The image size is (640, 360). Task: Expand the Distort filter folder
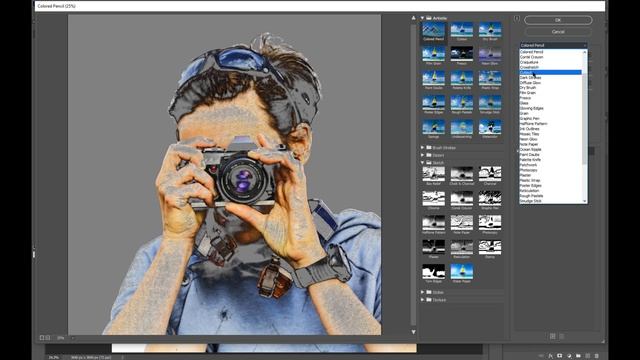tap(422, 155)
